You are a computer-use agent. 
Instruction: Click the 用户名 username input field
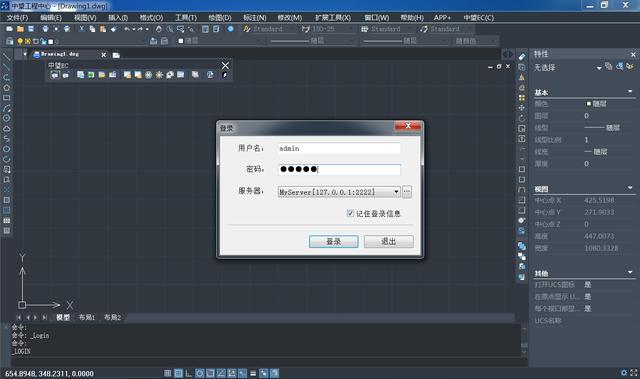(x=339, y=148)
